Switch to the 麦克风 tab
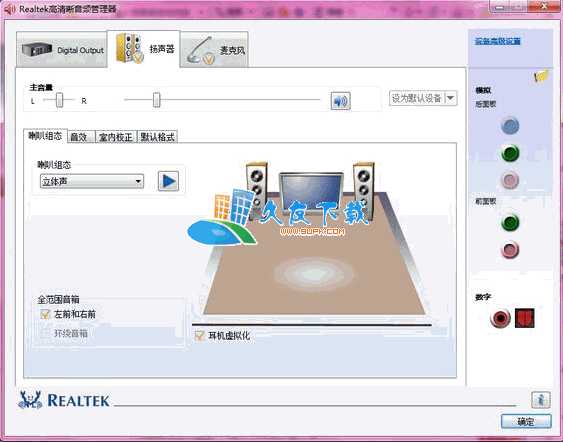Viewport: 563px width, 443px height. click(x=214, y=50)
